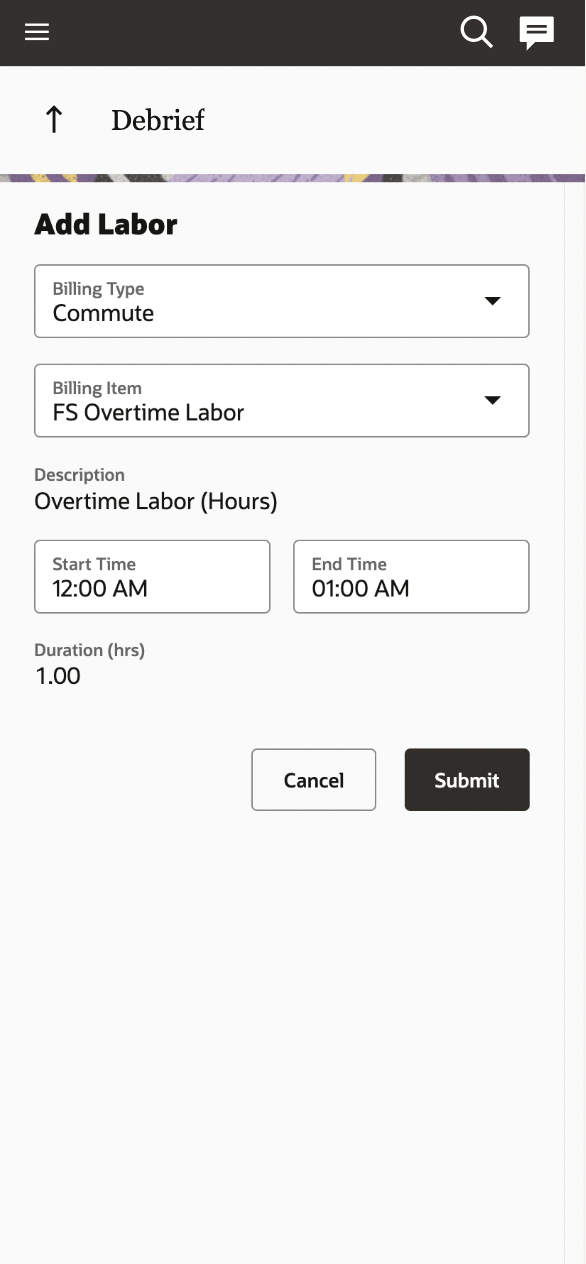Click the Duration (hrs) label
The height and width of the screenshot is (1264, 586).
click(90, 650)
